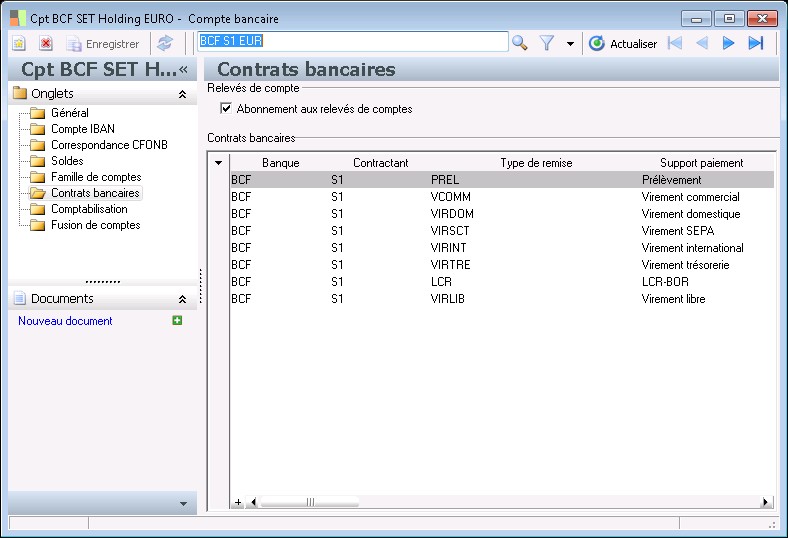
Task: Collapse the left sidebar with double chevron
Action: point(184,69)
